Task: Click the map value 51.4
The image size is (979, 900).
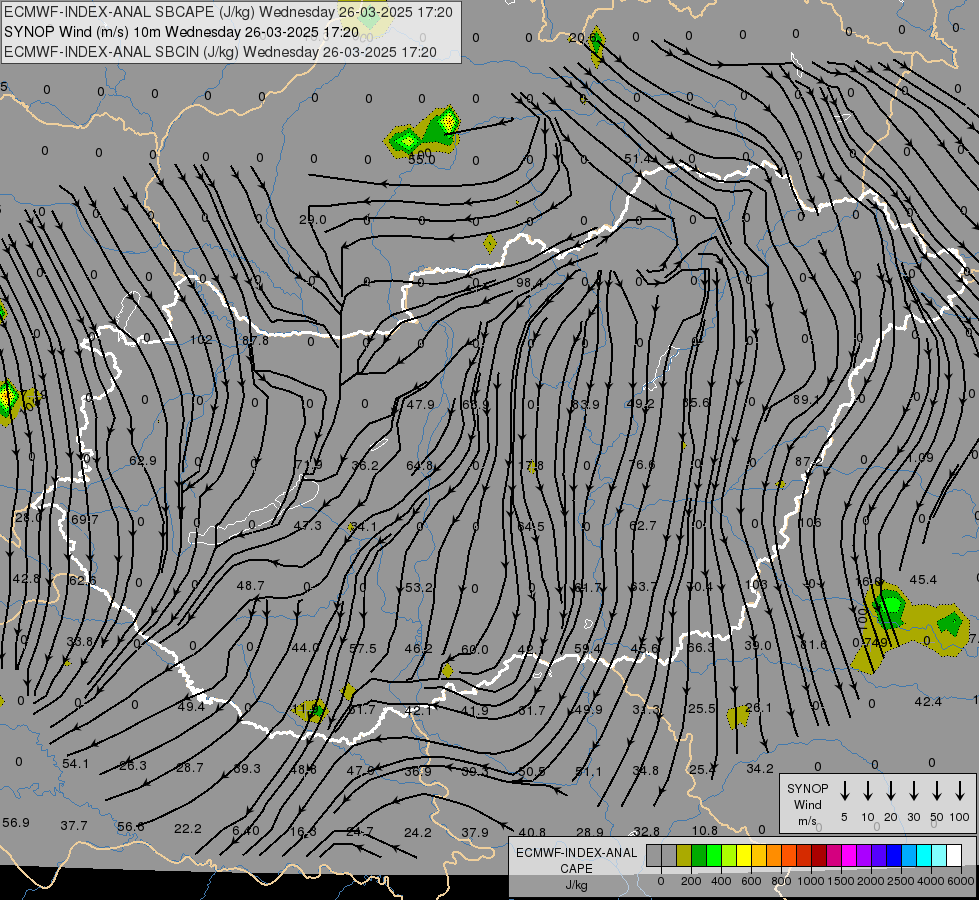Action: [x=638, y=159]
